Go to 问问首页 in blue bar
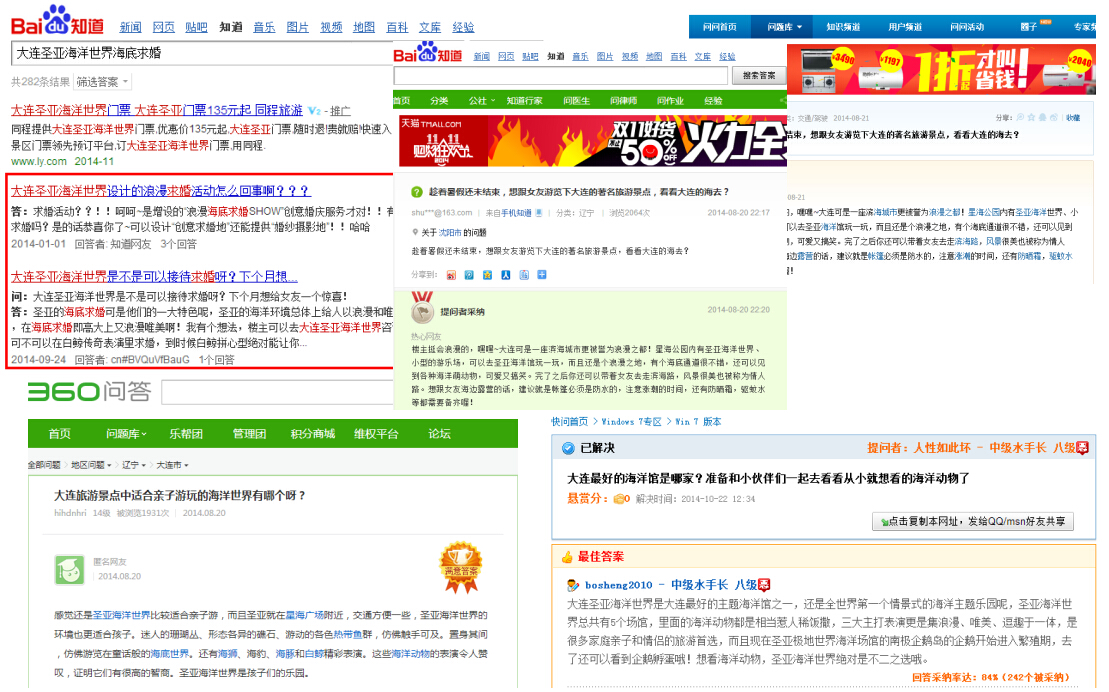 (719, 27)
